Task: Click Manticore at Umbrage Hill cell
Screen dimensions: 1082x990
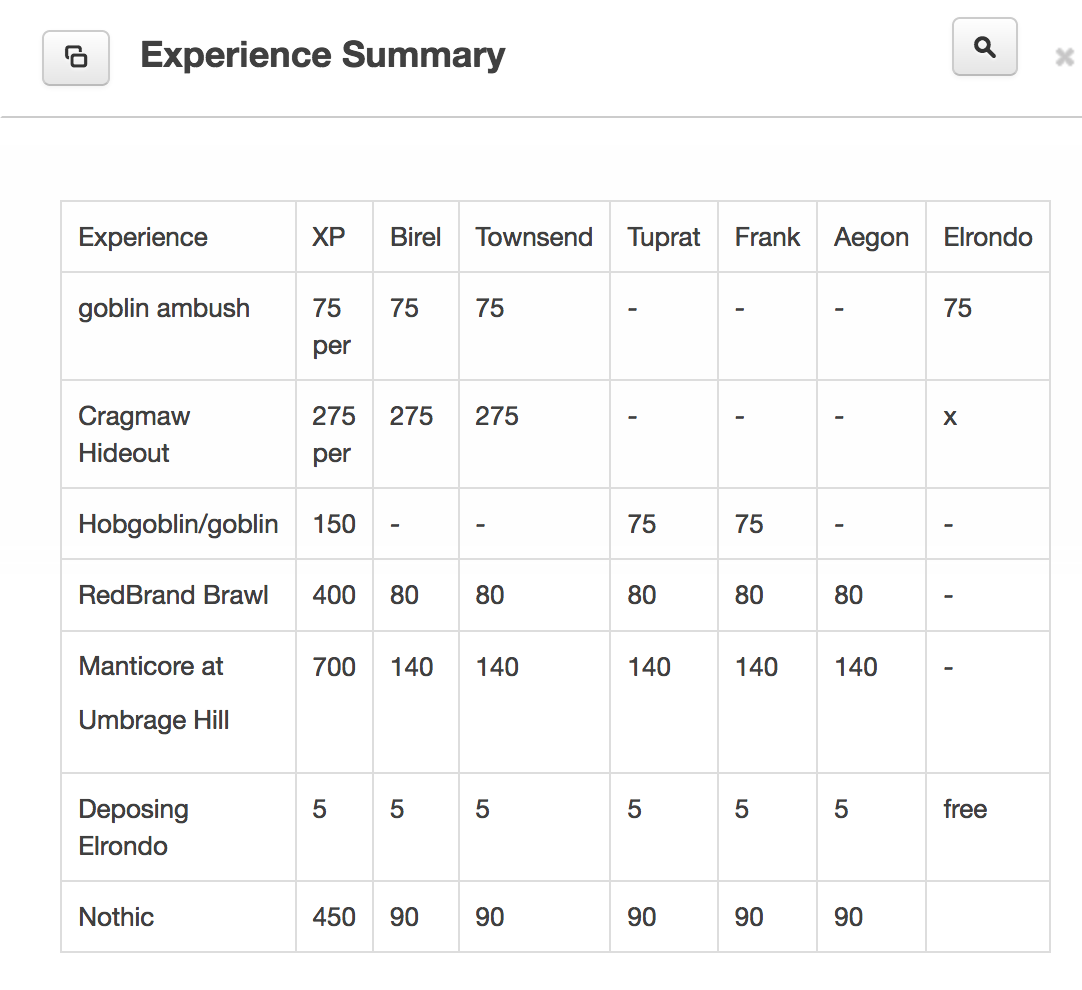Action: tap(153, 693)
